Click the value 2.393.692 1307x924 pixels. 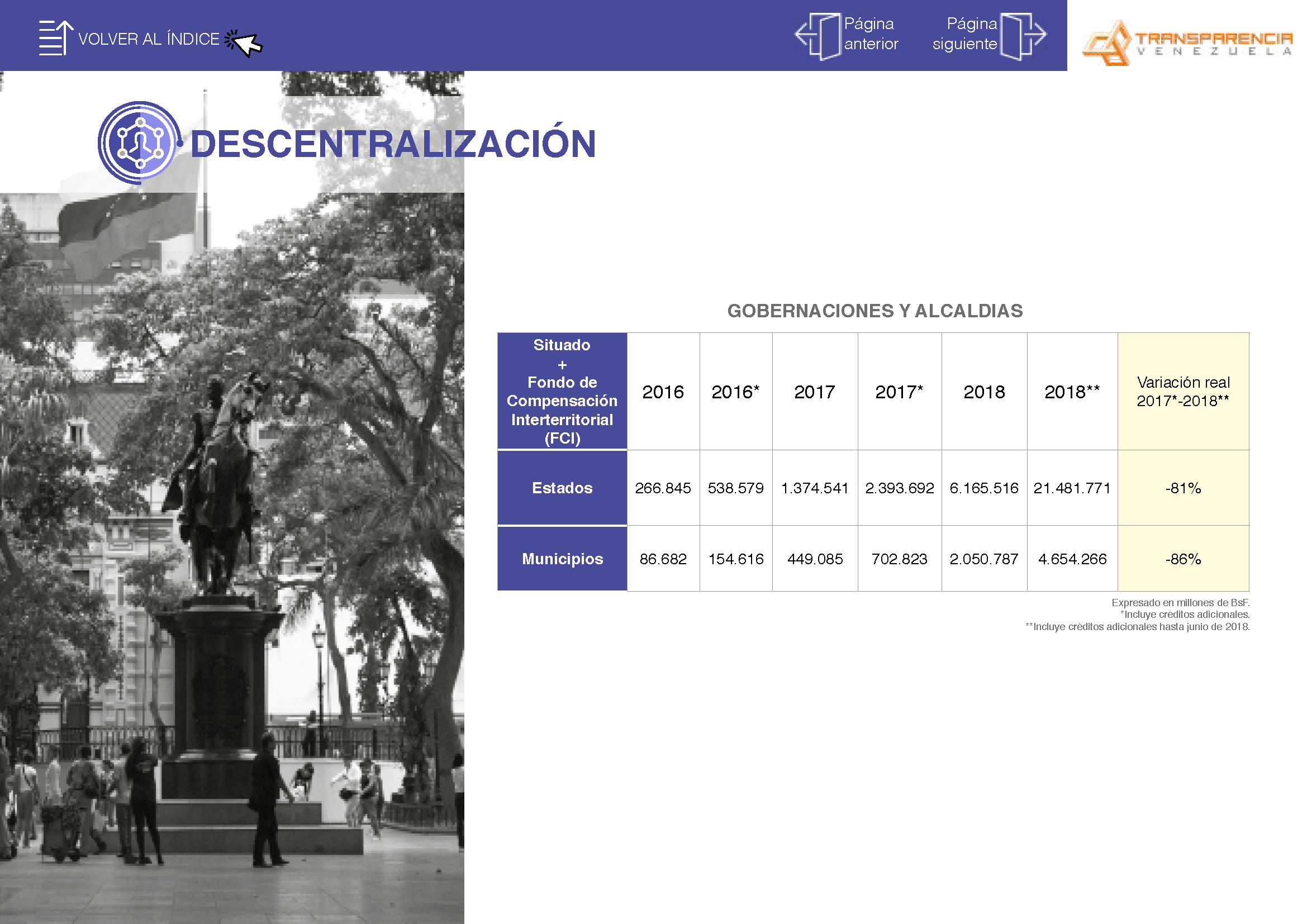[x=900, y=488]
